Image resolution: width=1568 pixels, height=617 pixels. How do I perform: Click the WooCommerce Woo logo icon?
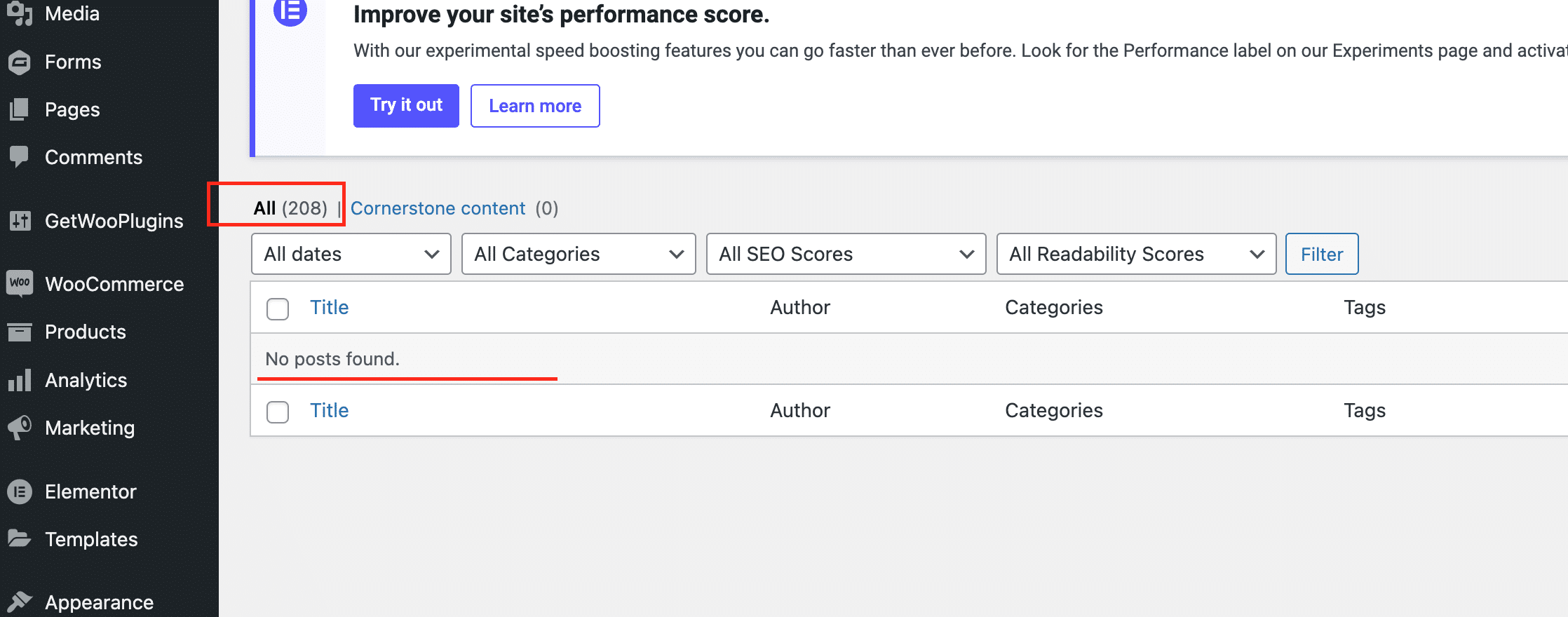click(20, 283)
